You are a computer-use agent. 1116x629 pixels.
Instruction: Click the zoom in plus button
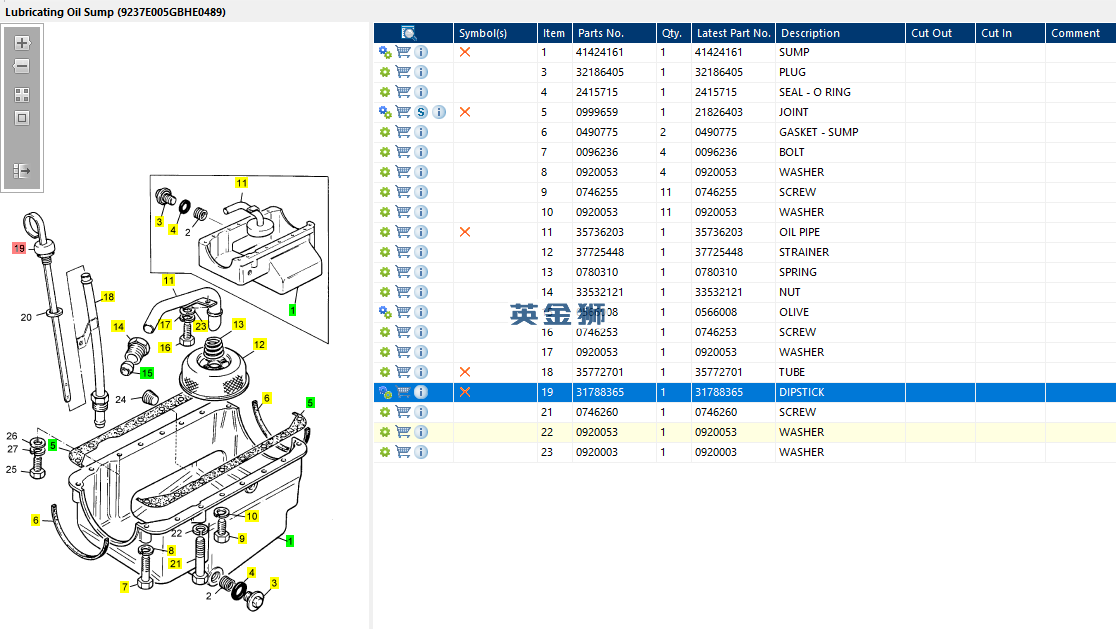22,44
